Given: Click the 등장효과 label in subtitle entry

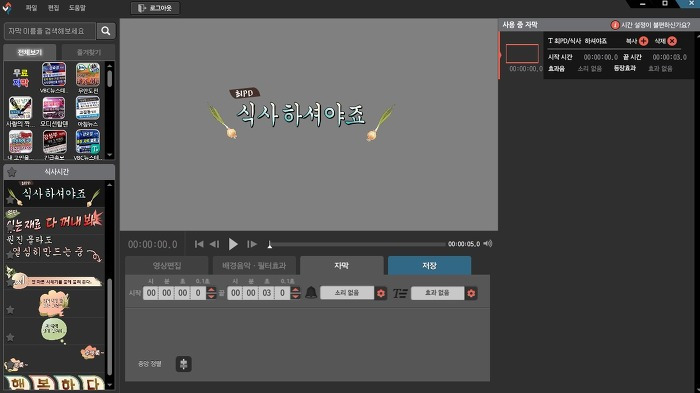Looking at the screenshot, I should [625, 68].
